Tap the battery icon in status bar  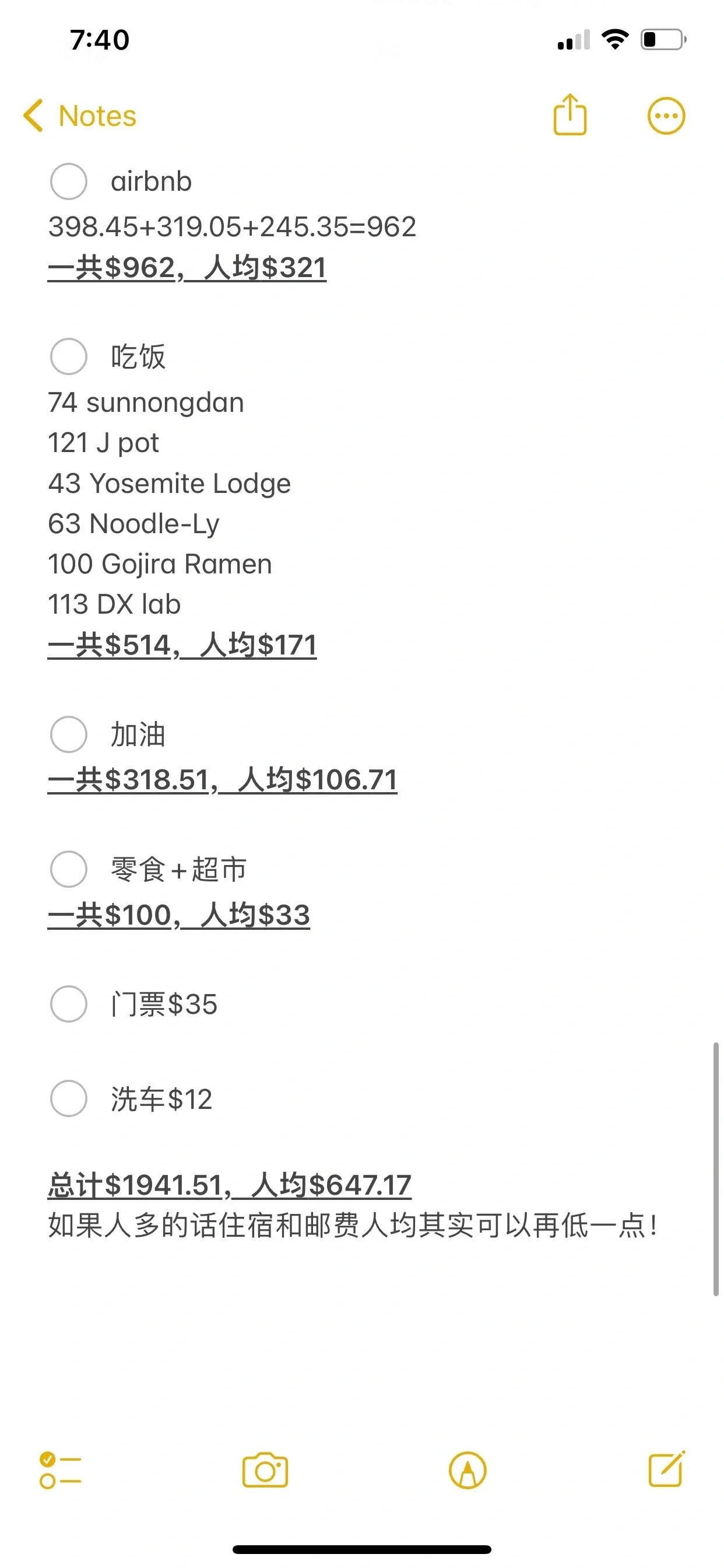click(663, 40)
